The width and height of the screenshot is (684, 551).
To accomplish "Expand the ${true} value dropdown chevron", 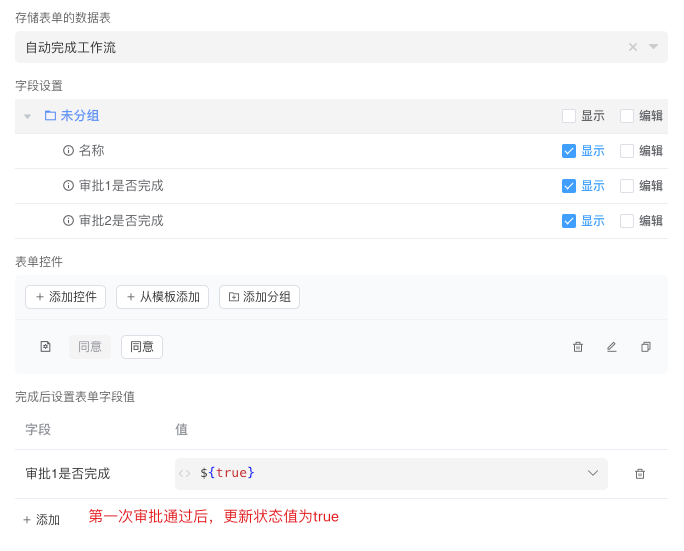I will (x=592, y=473).
